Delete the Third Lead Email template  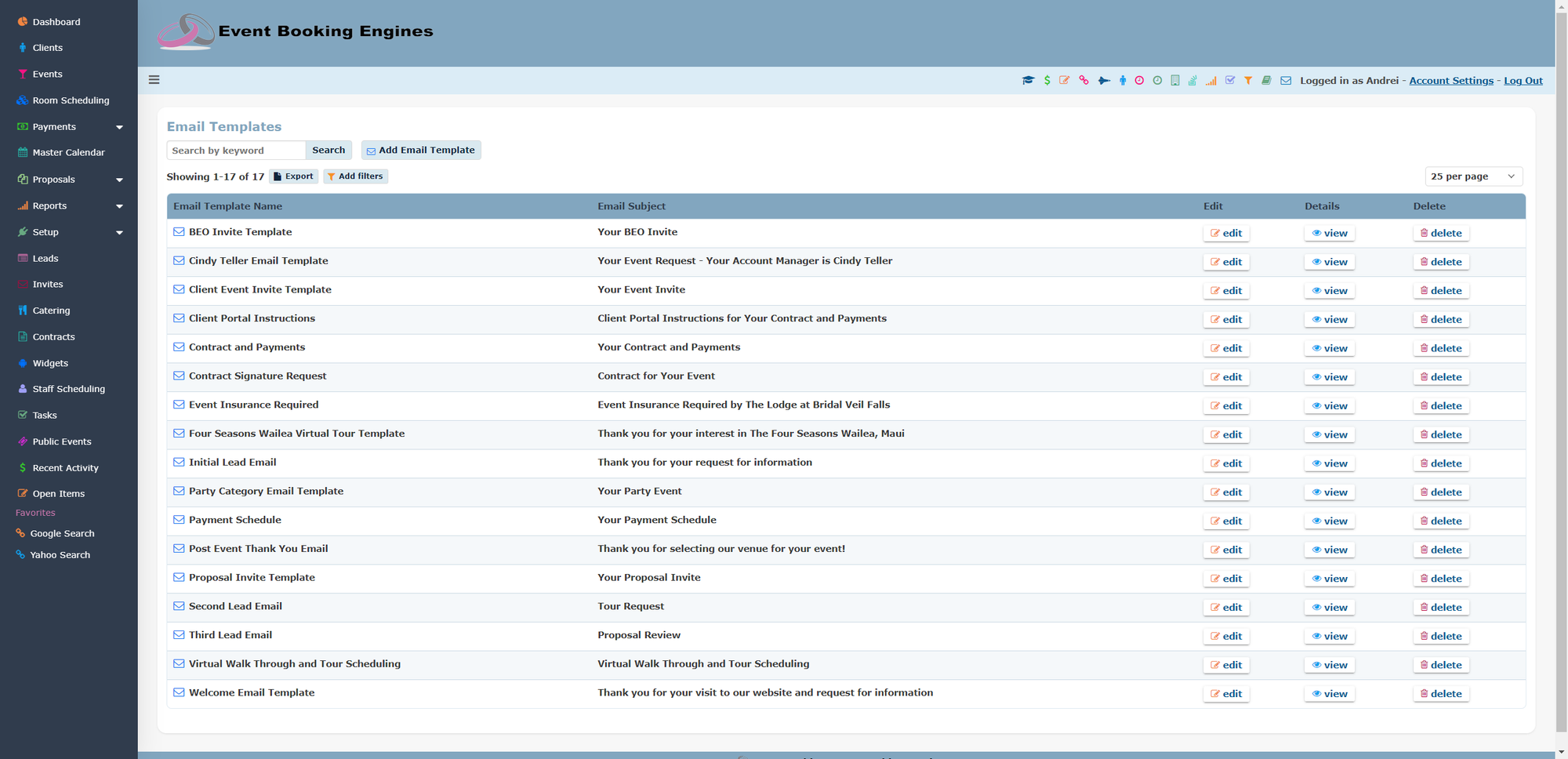1441,636
